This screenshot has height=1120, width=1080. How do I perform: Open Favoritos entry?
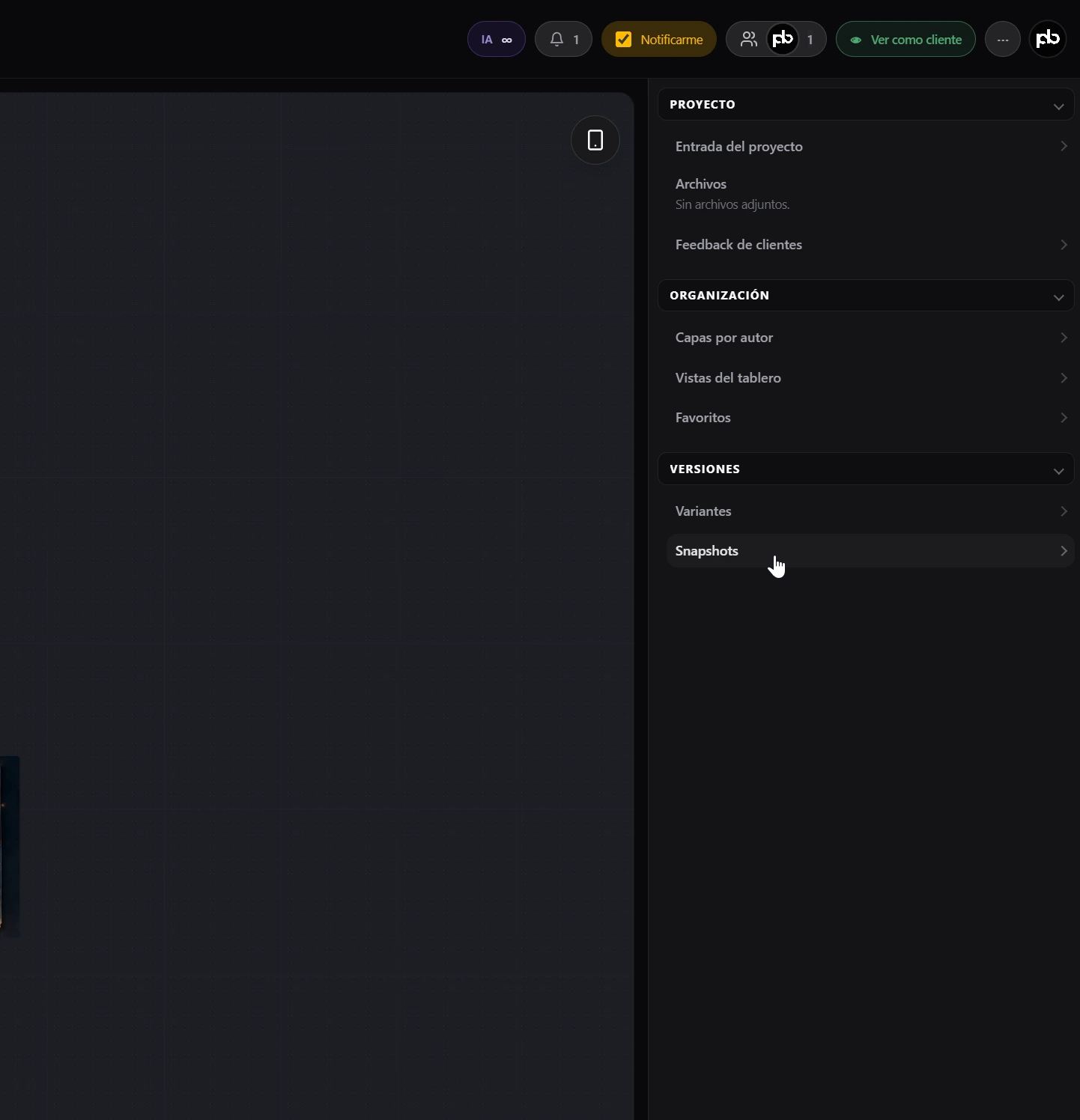pos(870,418)
